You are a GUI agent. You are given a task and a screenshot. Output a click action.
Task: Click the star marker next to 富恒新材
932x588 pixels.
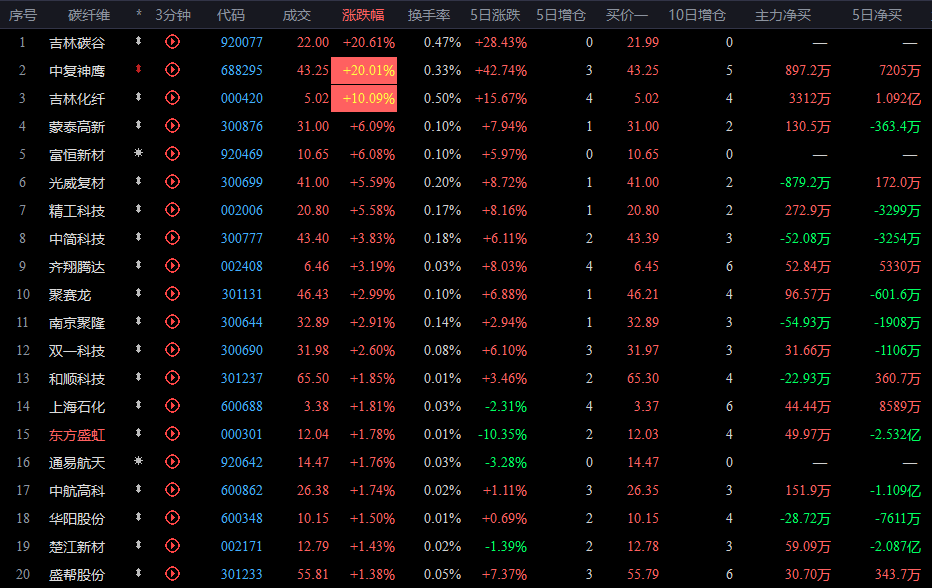(x=139, y=154)
